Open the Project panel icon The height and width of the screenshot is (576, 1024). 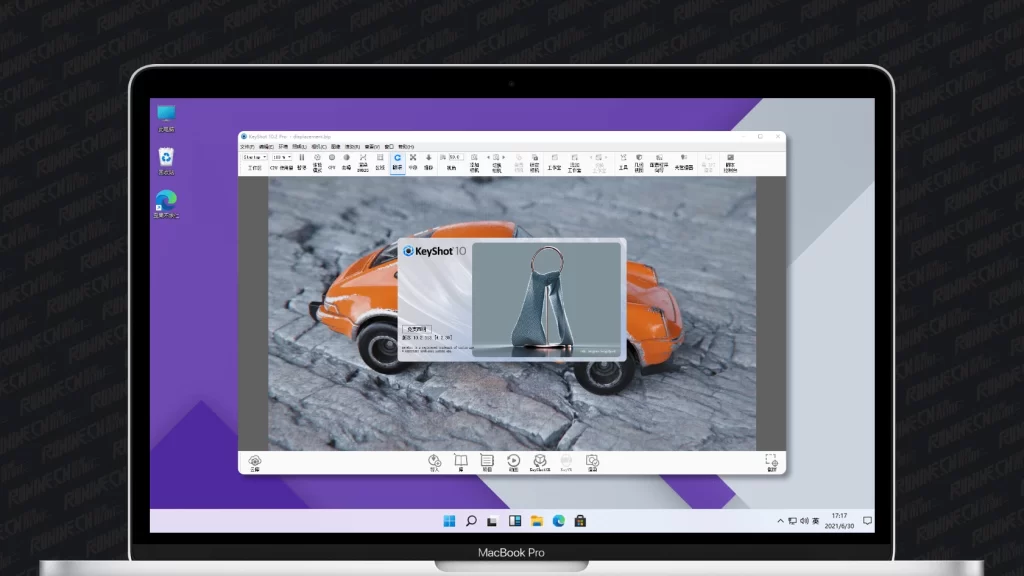487,461
